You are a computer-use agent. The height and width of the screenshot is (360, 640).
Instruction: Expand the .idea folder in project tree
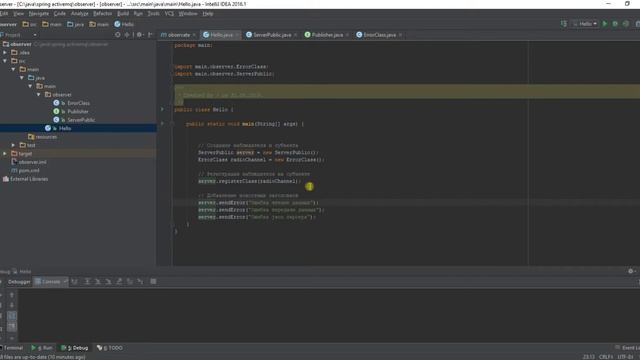point(5,52)
